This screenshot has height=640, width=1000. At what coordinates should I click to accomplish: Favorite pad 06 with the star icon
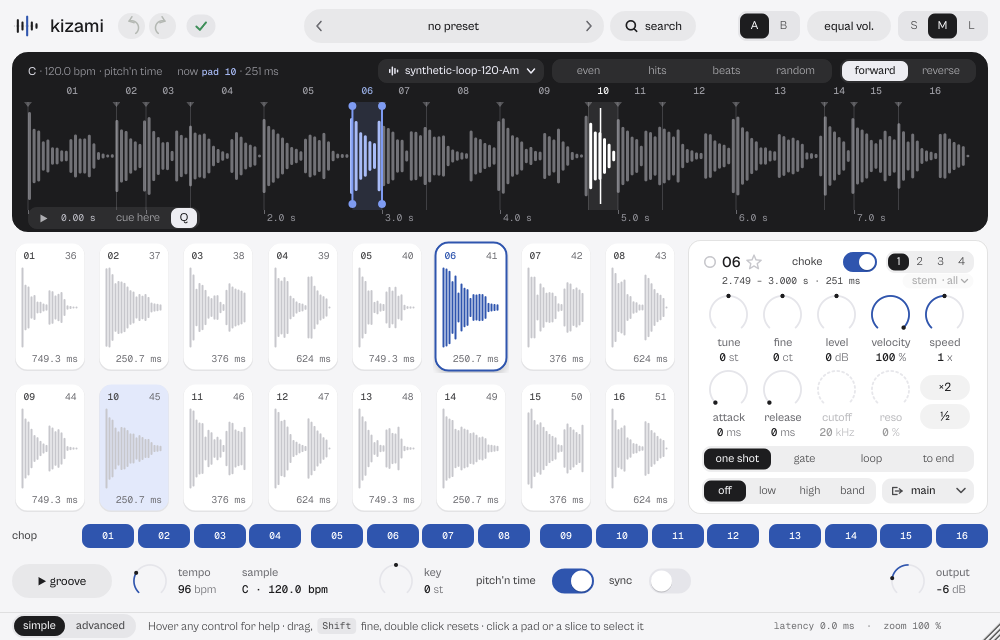tap(754, 262)
